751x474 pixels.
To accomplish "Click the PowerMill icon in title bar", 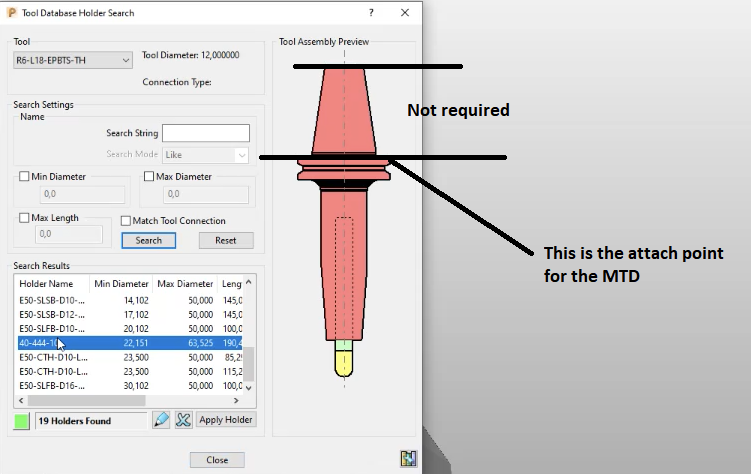I will click(12, 13).
